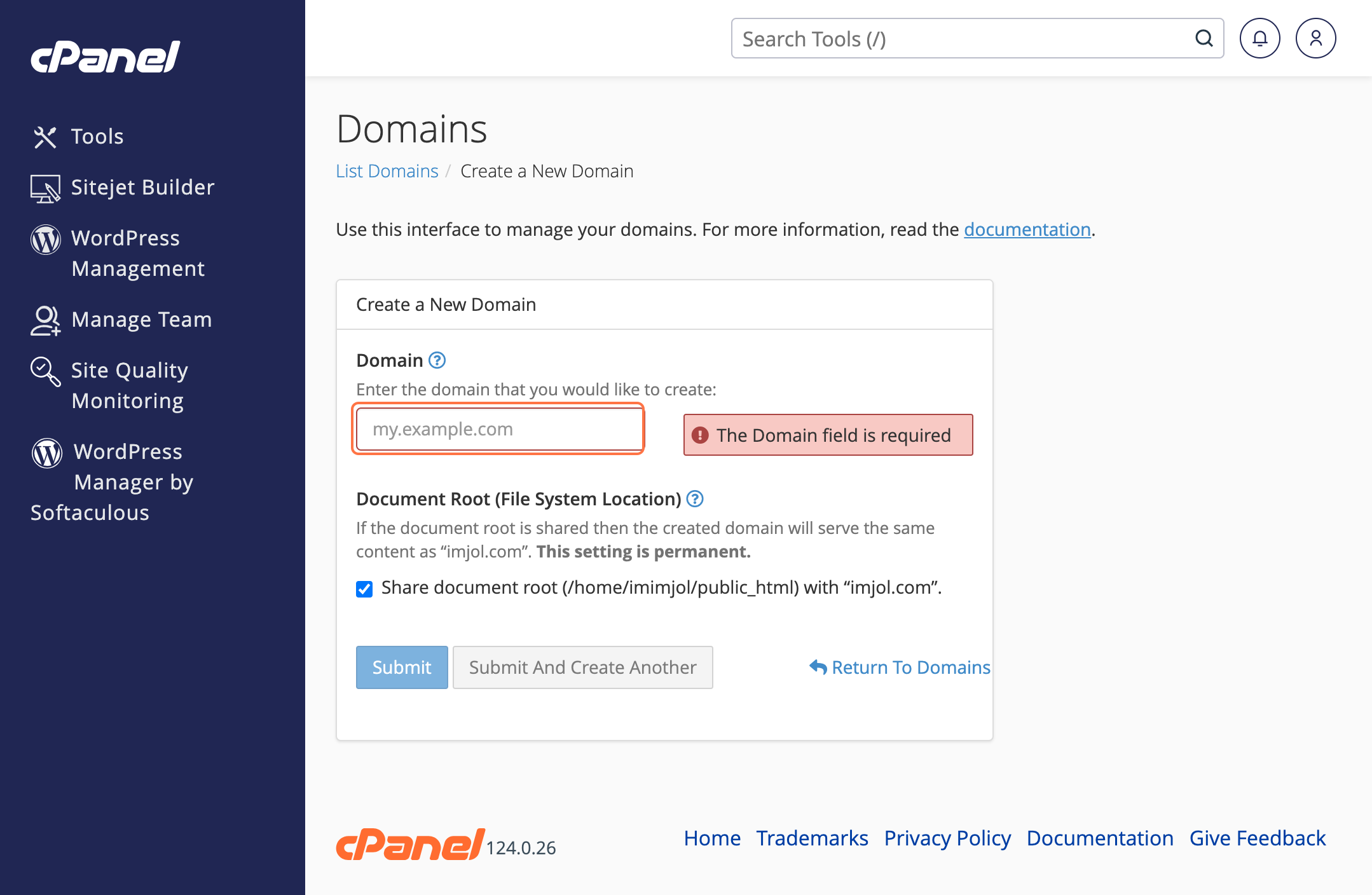Click the Site Quality Monitoring magnifier icon
The height and width of the screenshot is (895, 1372).
coord(46,371)
